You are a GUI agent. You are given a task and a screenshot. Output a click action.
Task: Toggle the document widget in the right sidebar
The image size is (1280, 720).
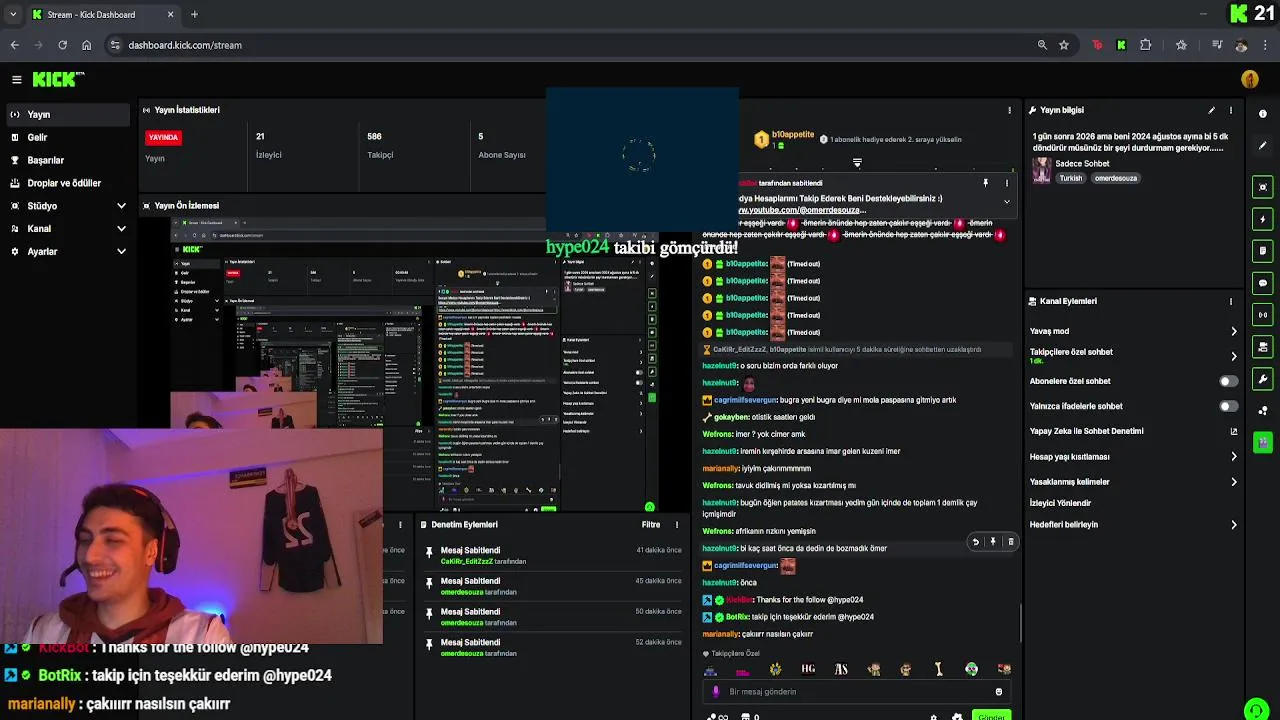point(1263,251)
